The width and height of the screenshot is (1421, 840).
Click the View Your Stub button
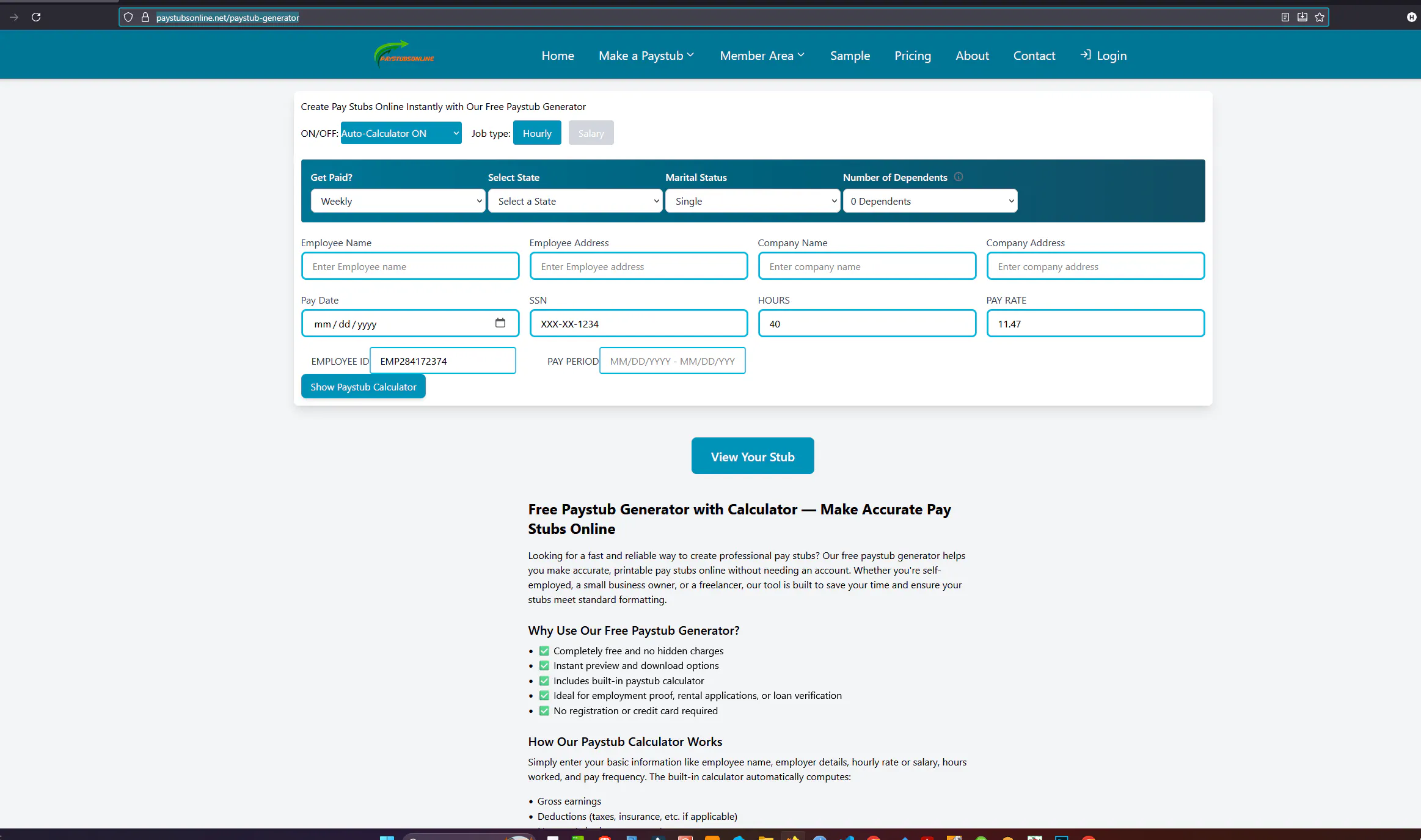click(x=753, y=456)
